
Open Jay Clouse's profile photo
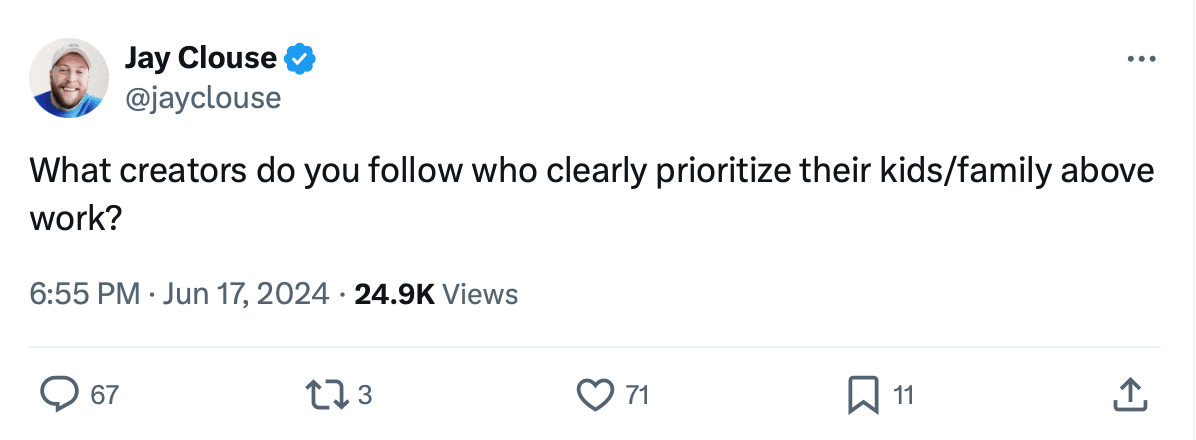pyautogui.click(x=69, y=77)
